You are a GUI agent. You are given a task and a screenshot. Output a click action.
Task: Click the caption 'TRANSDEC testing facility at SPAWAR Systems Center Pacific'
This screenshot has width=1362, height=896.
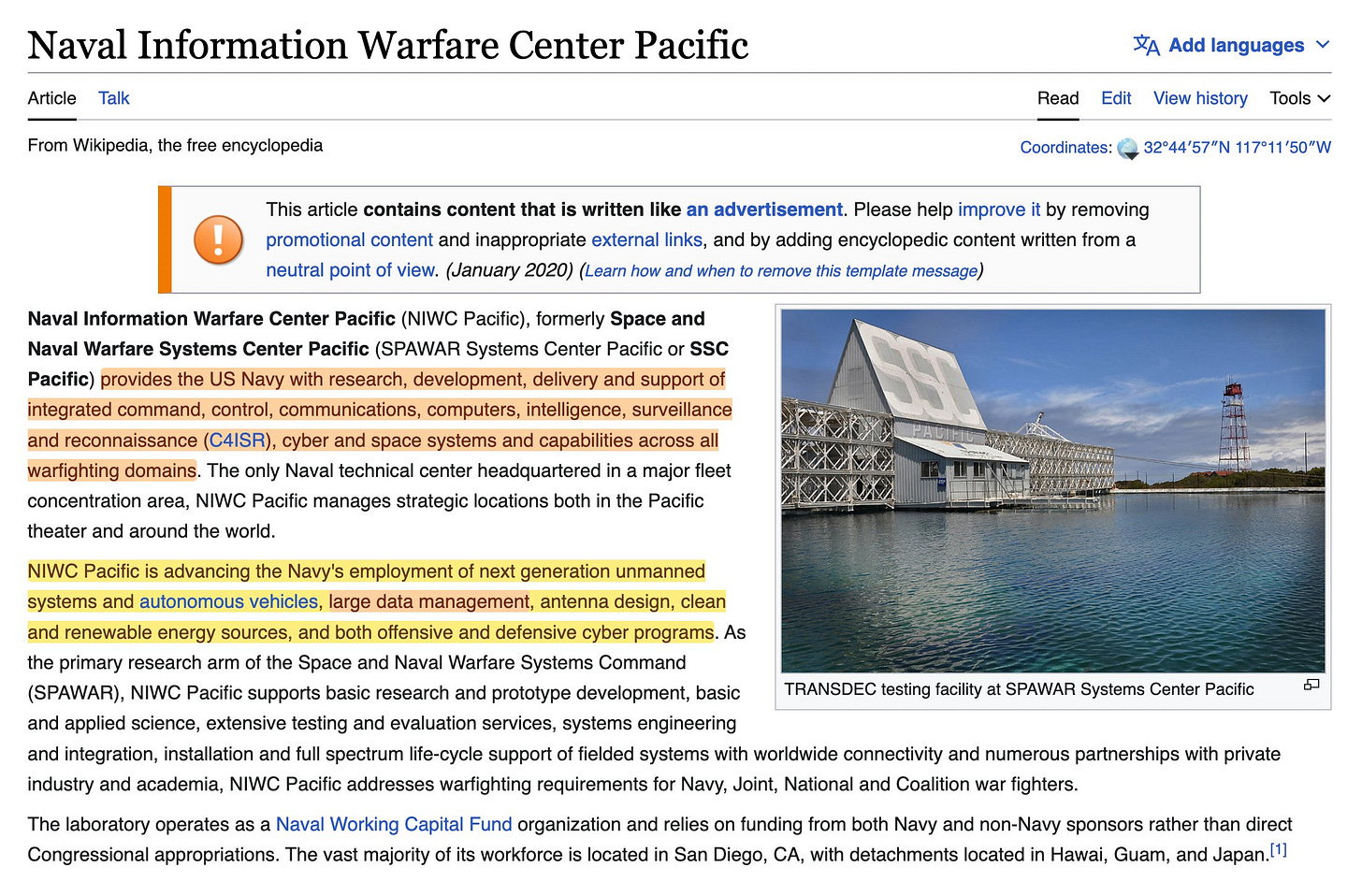coord(1019,689)
